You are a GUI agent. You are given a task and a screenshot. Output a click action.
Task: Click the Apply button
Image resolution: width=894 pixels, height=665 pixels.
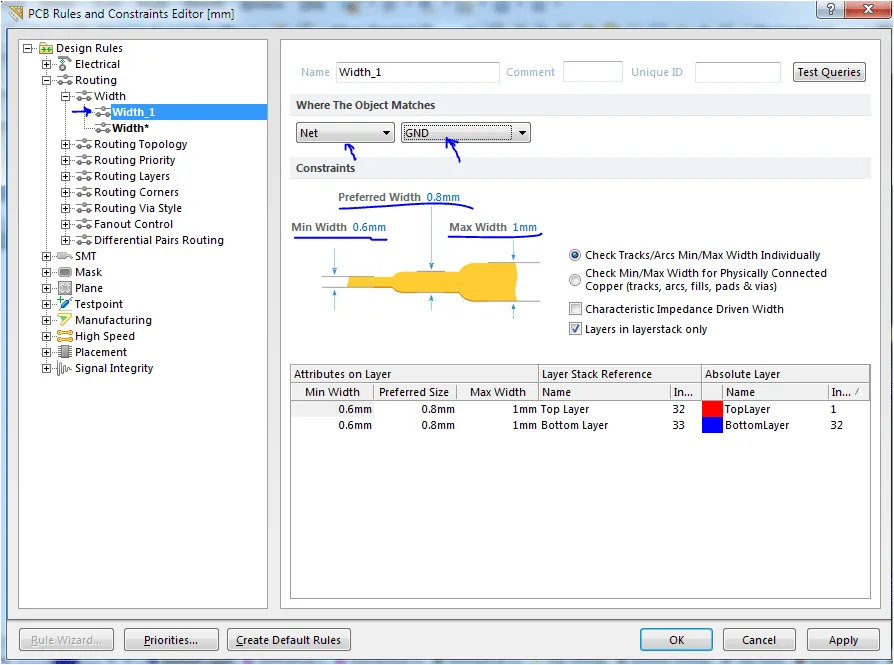click(x=843, y=640)
